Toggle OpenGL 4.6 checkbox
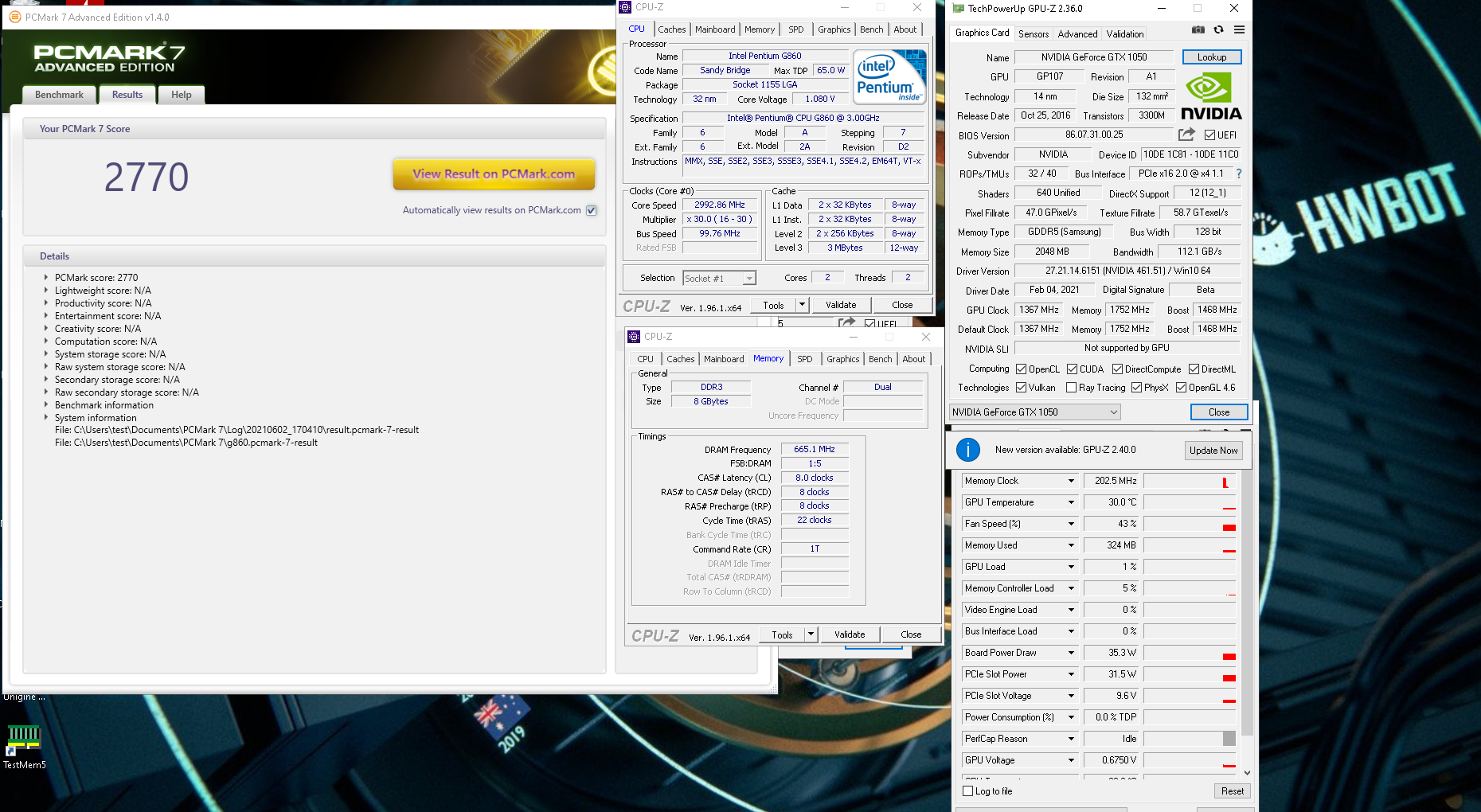The image size is (1481, 812). (1181, 388)
